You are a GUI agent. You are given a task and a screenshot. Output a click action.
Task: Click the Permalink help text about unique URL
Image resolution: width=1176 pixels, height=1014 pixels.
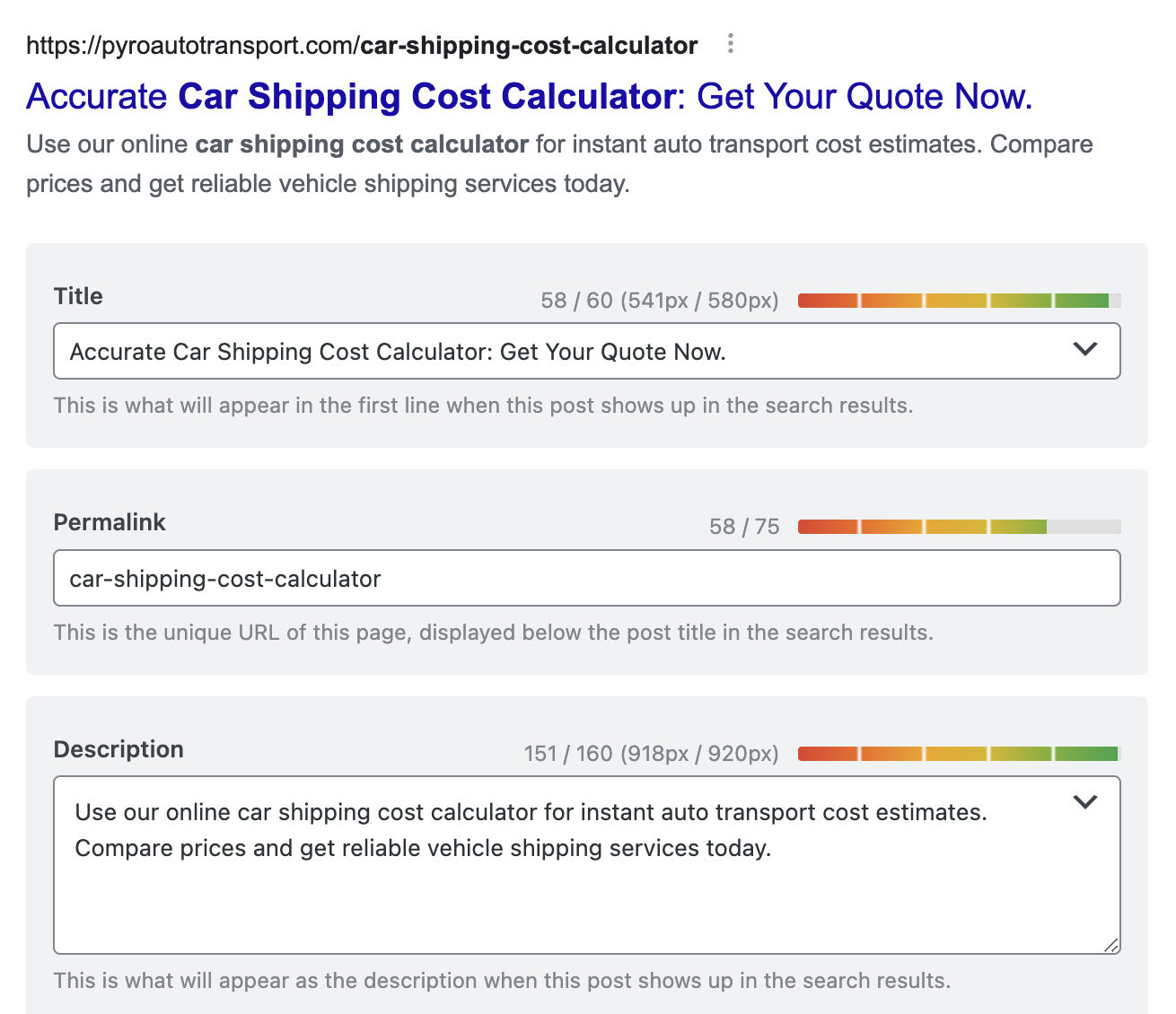[494, 633]
